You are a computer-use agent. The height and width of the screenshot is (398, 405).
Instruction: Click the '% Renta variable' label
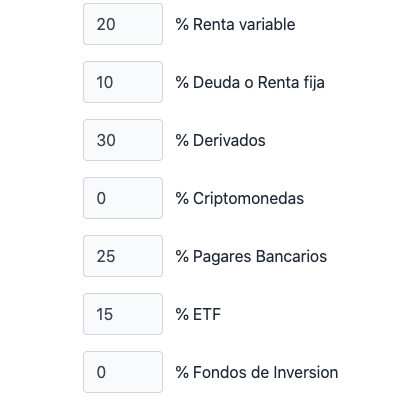tap(235, 24)
